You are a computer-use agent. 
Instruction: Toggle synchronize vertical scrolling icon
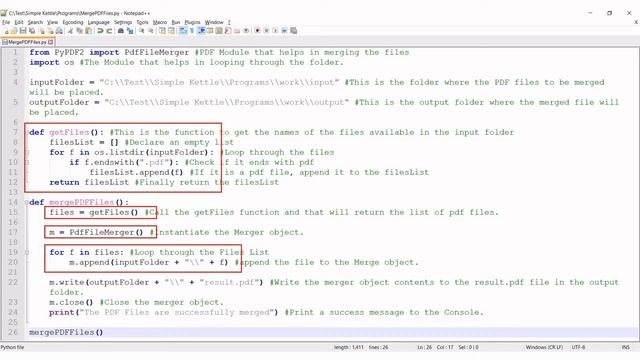(x=162, y=31)
